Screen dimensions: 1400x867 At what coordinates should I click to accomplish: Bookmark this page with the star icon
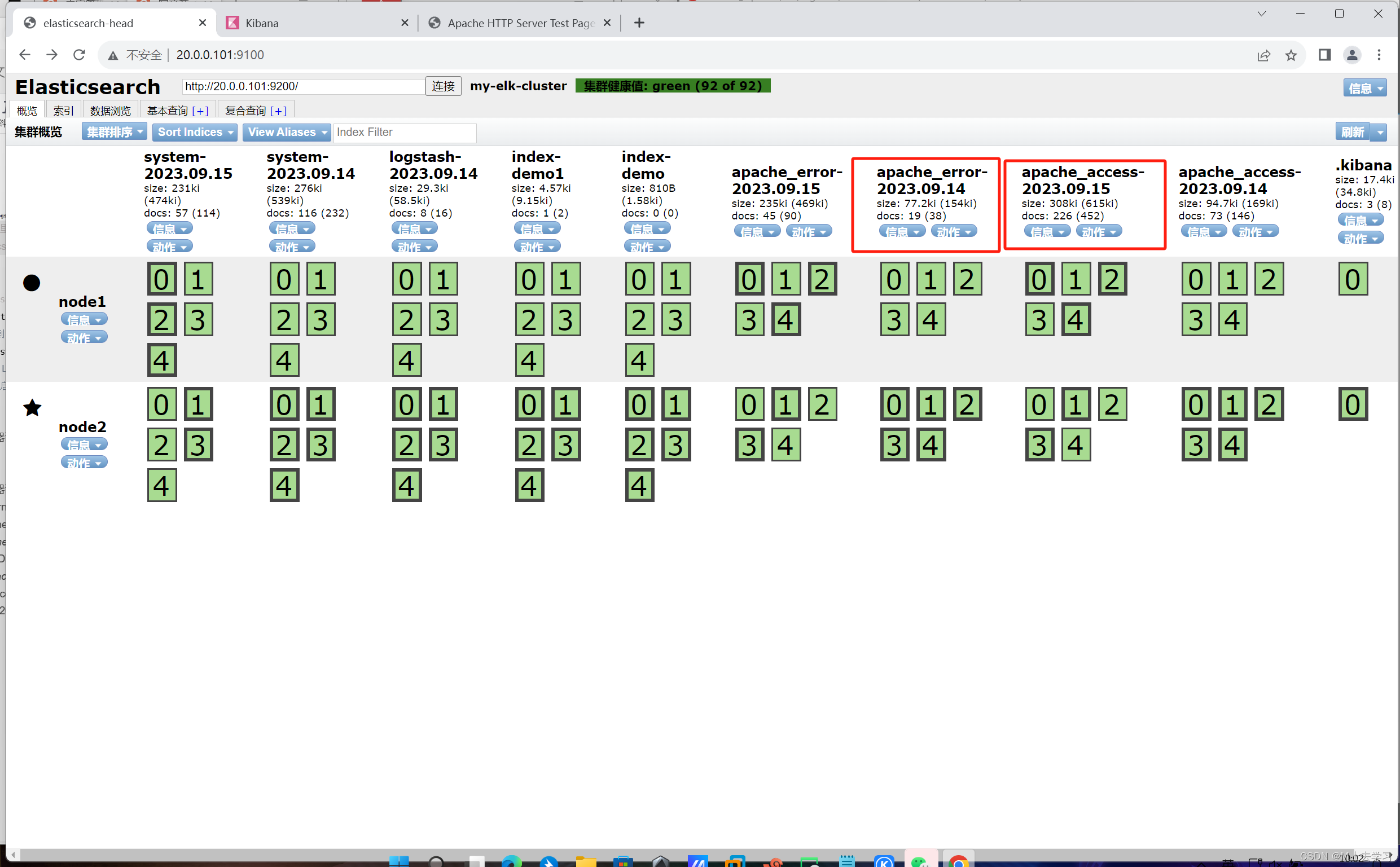click(1291, 55)
